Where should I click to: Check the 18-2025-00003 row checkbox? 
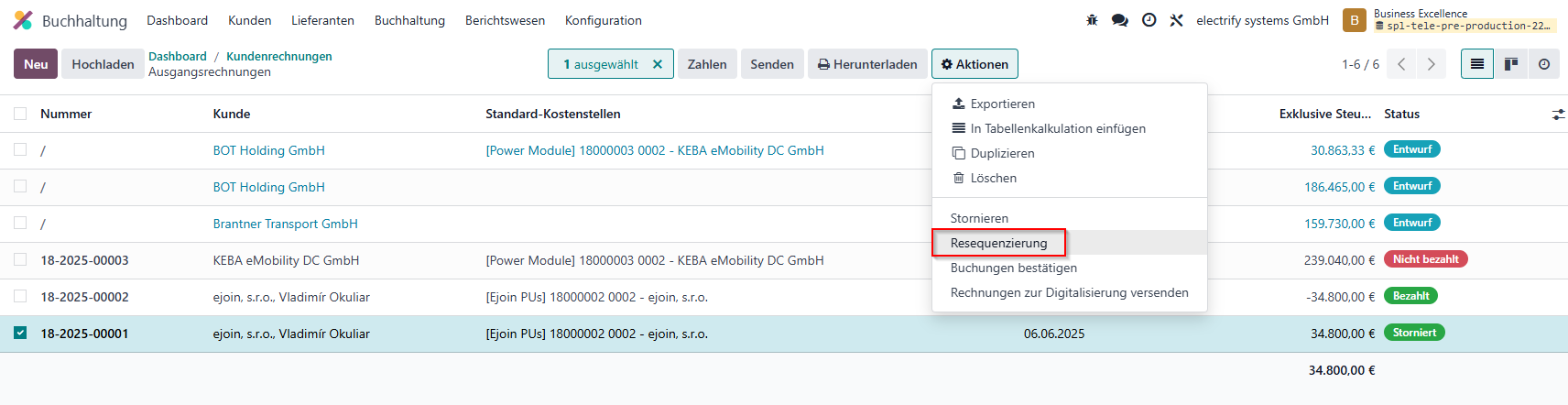click(20, 259)
